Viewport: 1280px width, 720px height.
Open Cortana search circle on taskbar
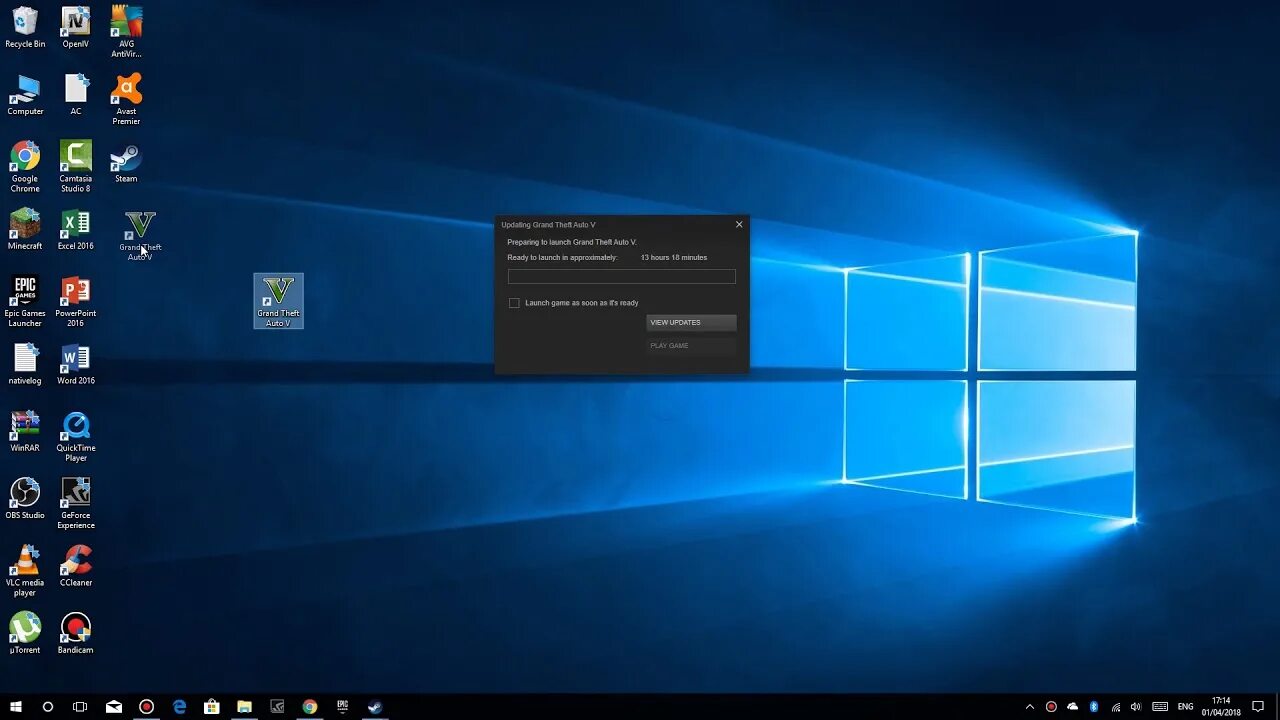47,706
